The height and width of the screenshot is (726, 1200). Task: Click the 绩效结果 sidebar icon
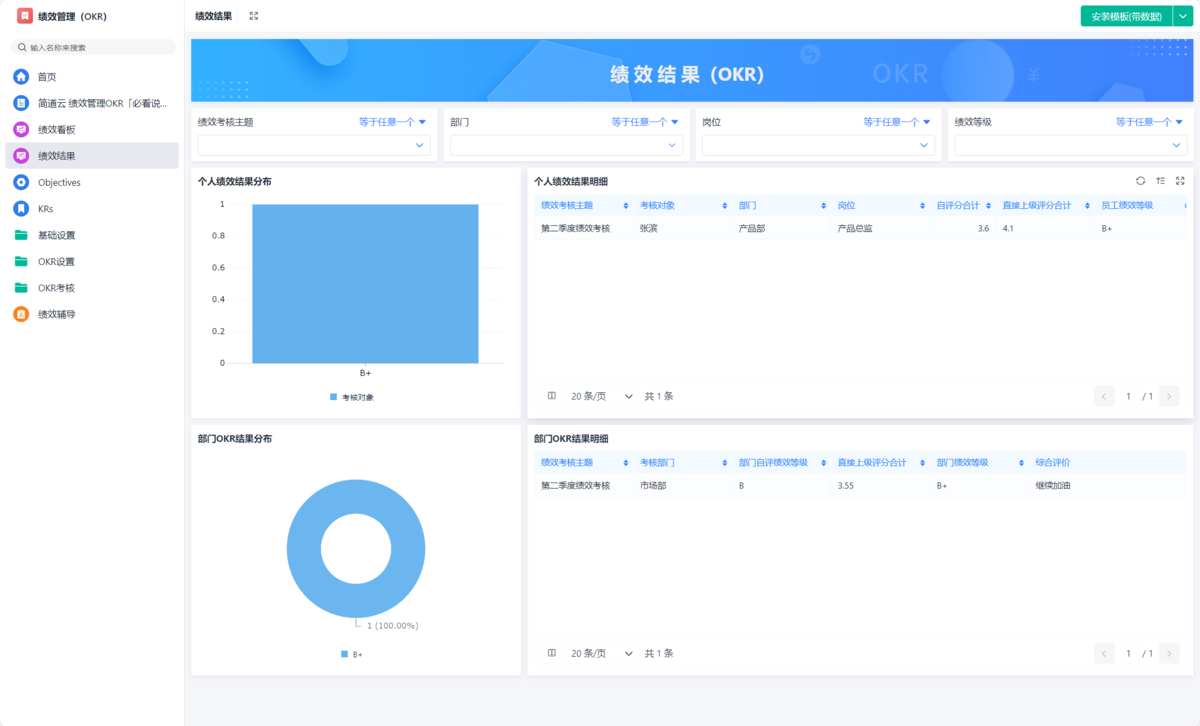[21, 156]
